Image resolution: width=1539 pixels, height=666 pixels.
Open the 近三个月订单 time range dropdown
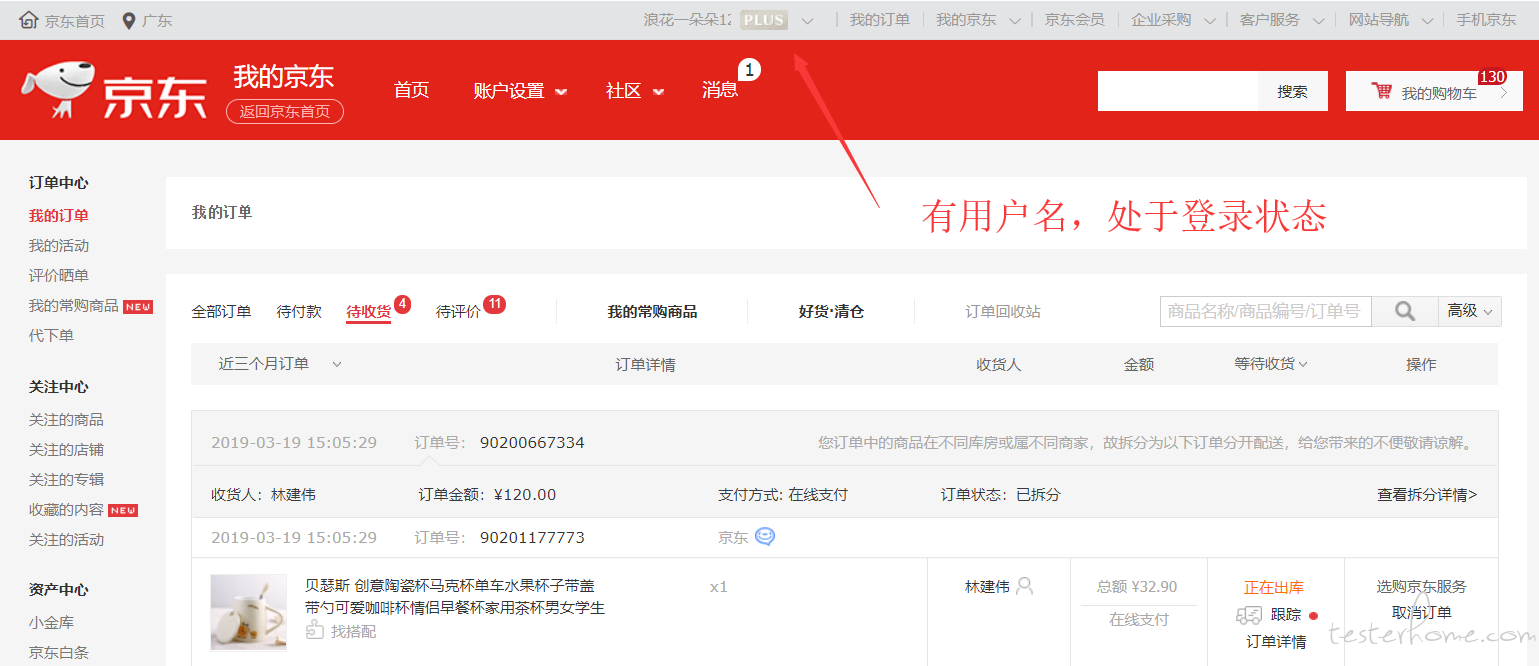(x=280, y=364)
